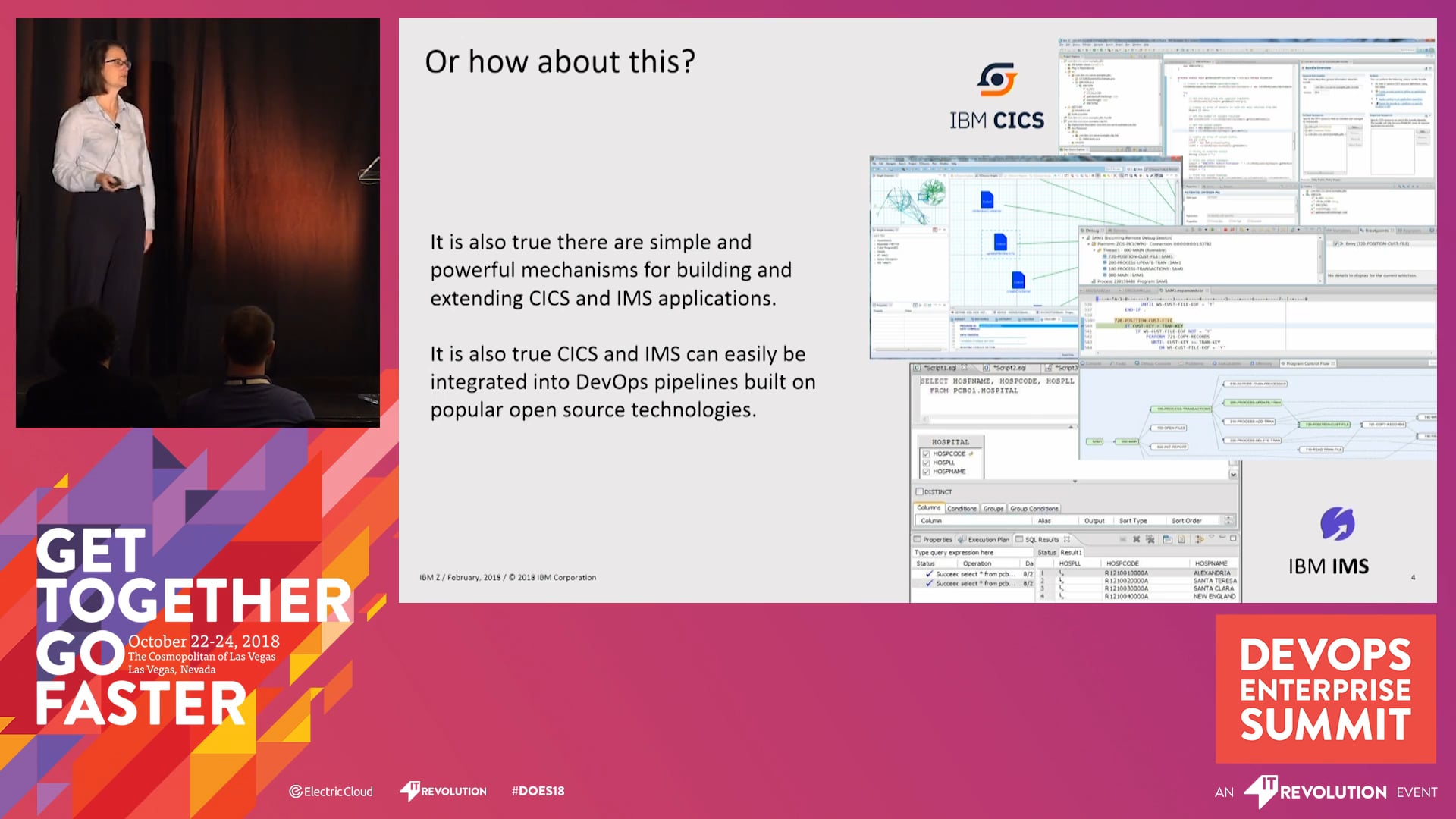Collapse the SQL source pane with the up arrow
1456x819 pixels.
pos(1071,427)
